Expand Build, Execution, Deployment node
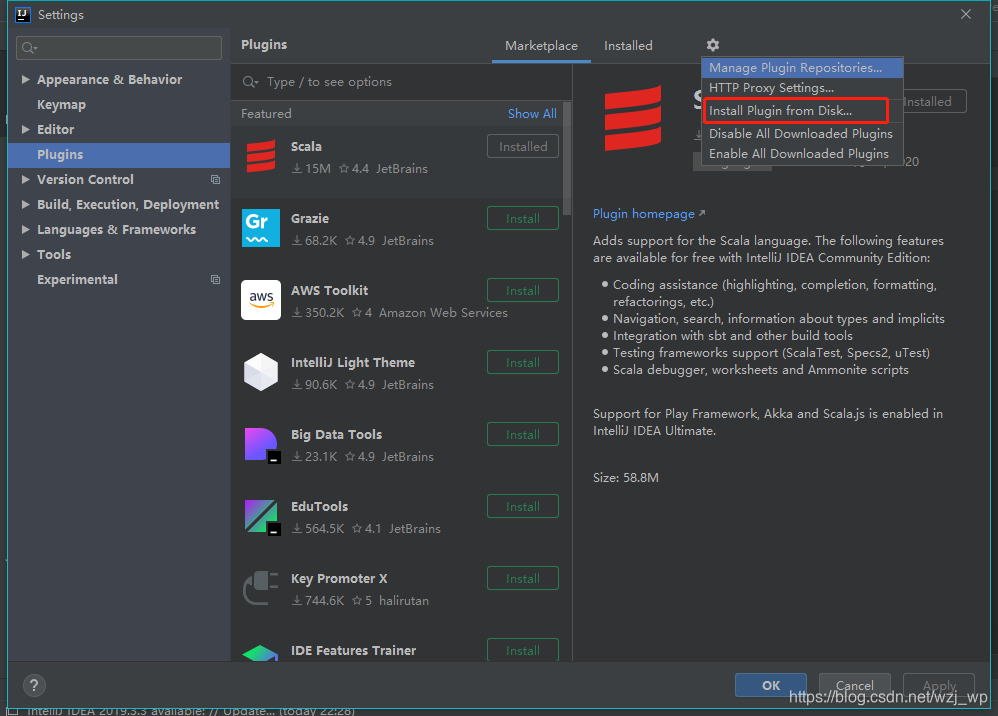 point(25,204)
